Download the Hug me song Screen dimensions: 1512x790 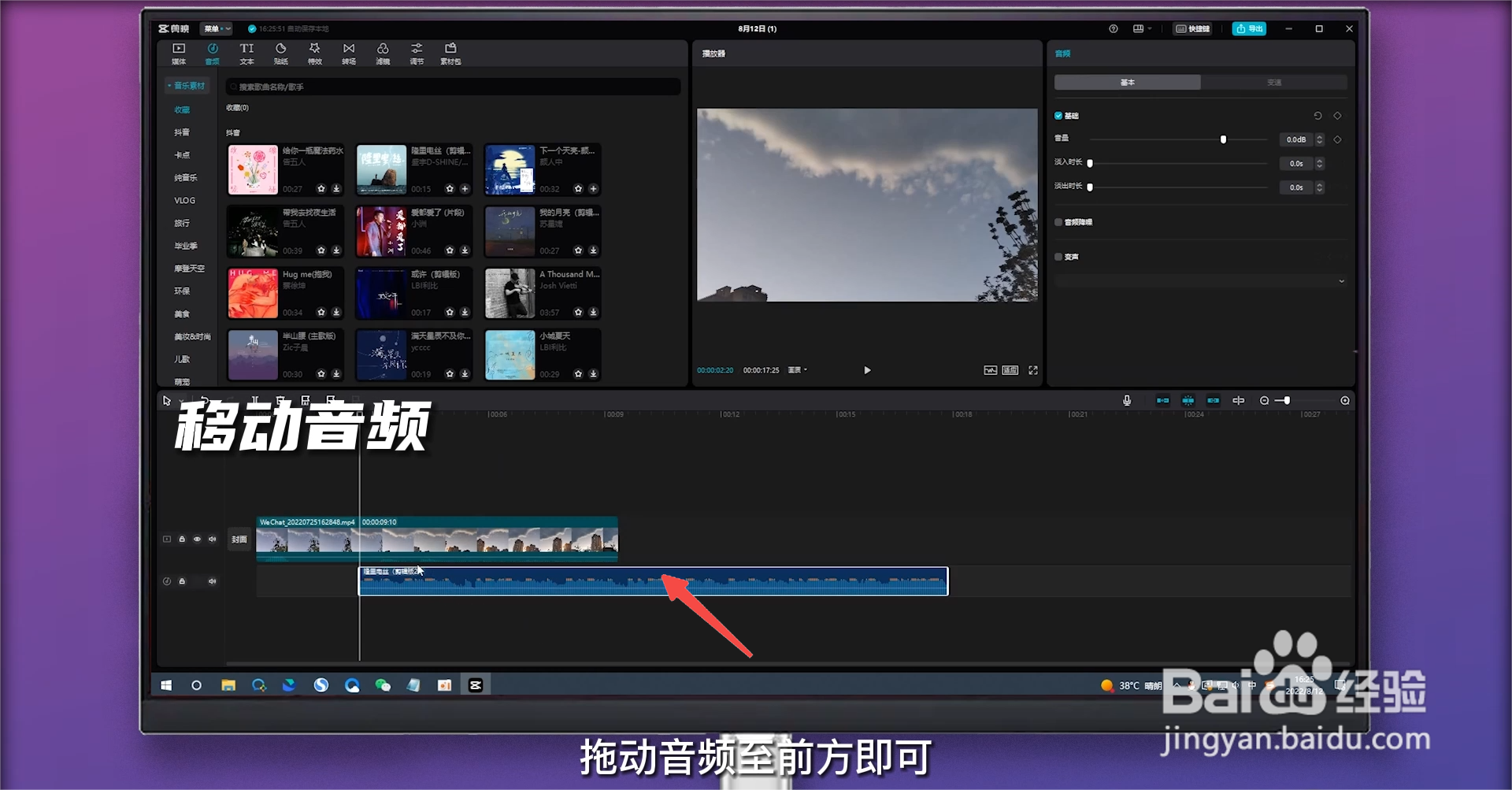point(337,312)
